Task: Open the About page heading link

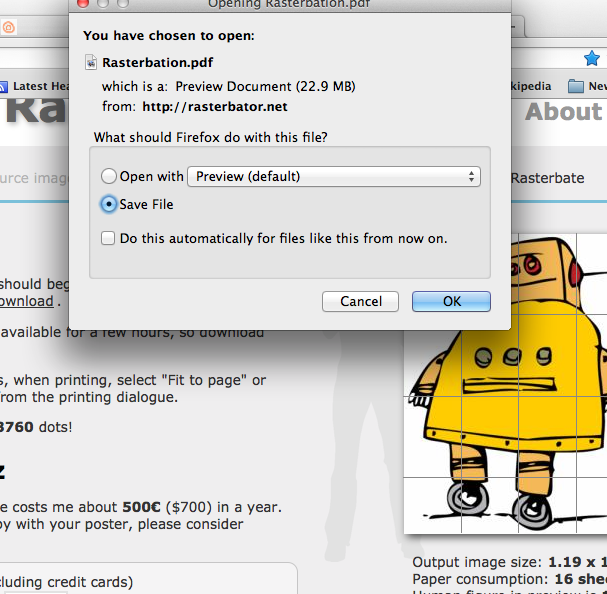Action: 564,112
